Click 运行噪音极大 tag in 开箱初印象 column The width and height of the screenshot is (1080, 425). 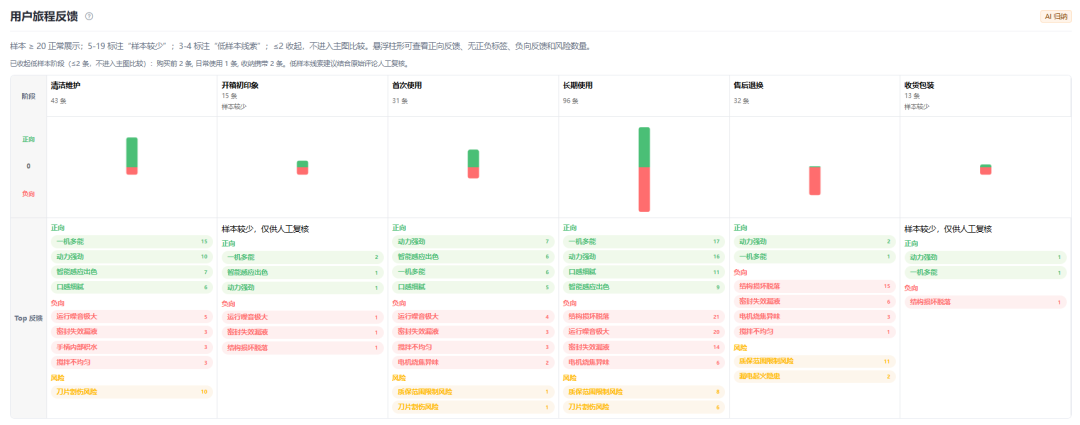click(x=302, y=317)
